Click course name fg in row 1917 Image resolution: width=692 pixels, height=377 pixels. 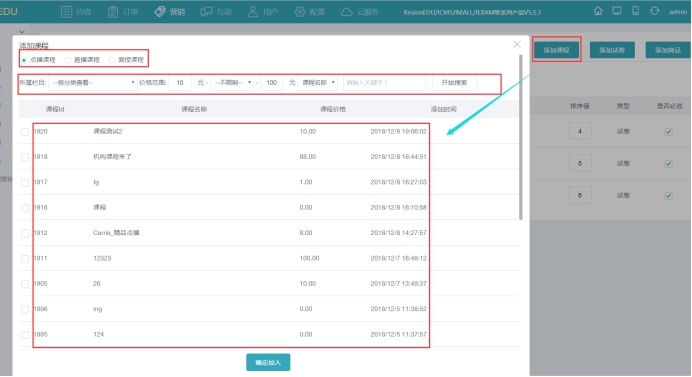click(96, 182)
